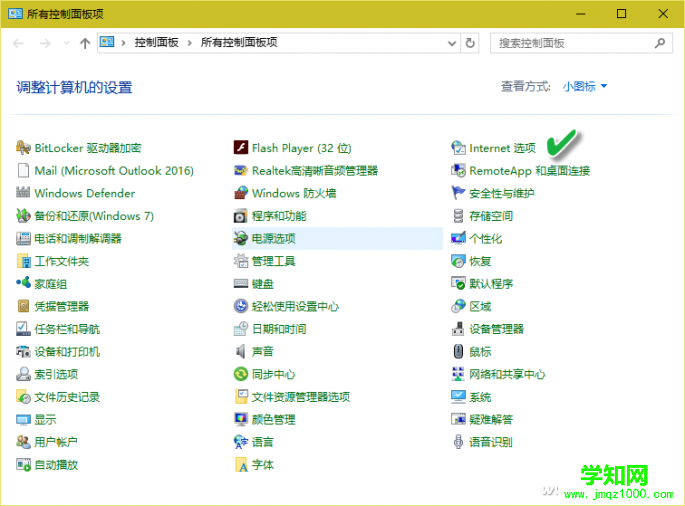Open the Windows Defender icon
Screen dimensions: 685x506
click(23, 193)
